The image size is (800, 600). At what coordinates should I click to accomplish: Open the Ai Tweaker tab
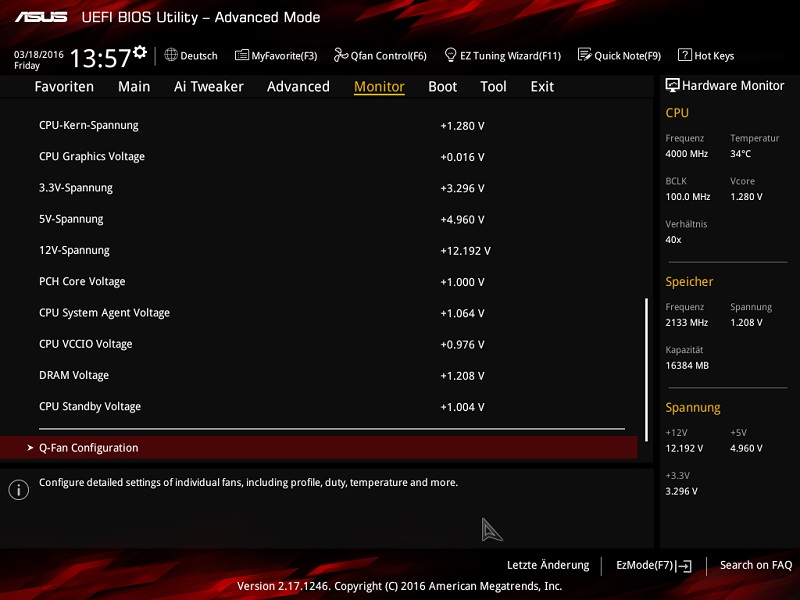[x=209, y=87]
